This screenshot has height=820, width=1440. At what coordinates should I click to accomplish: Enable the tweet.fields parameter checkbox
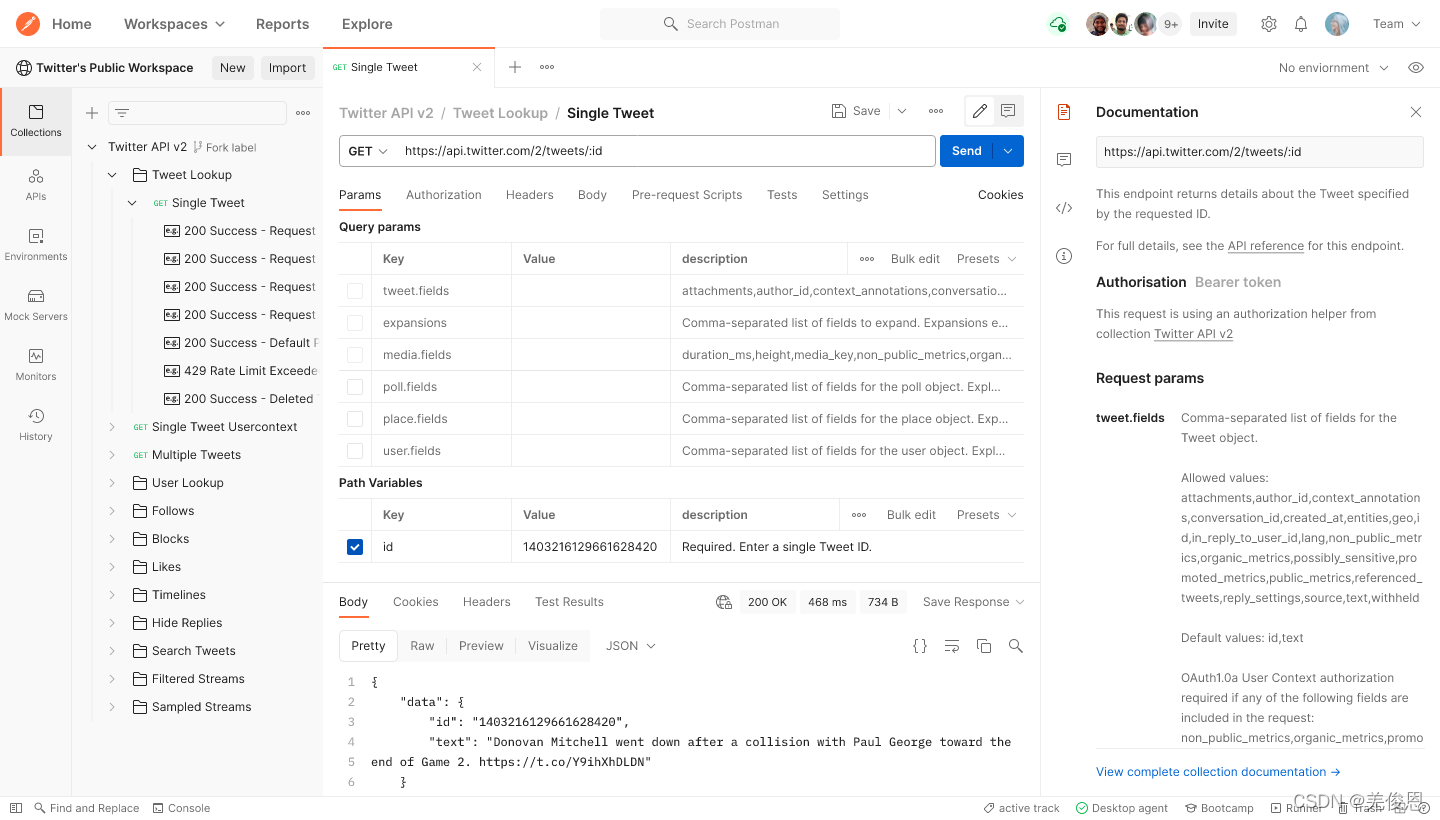click(355, 291)
